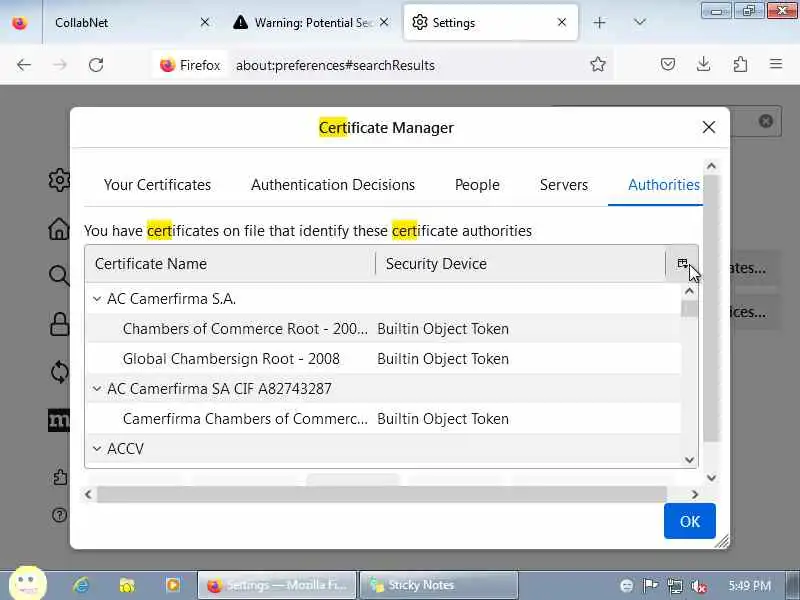The width and height of the screenshot is (800, 600).
Task: Click the Firefox identity icon in the address bar
Action: (x=190, y=65)
